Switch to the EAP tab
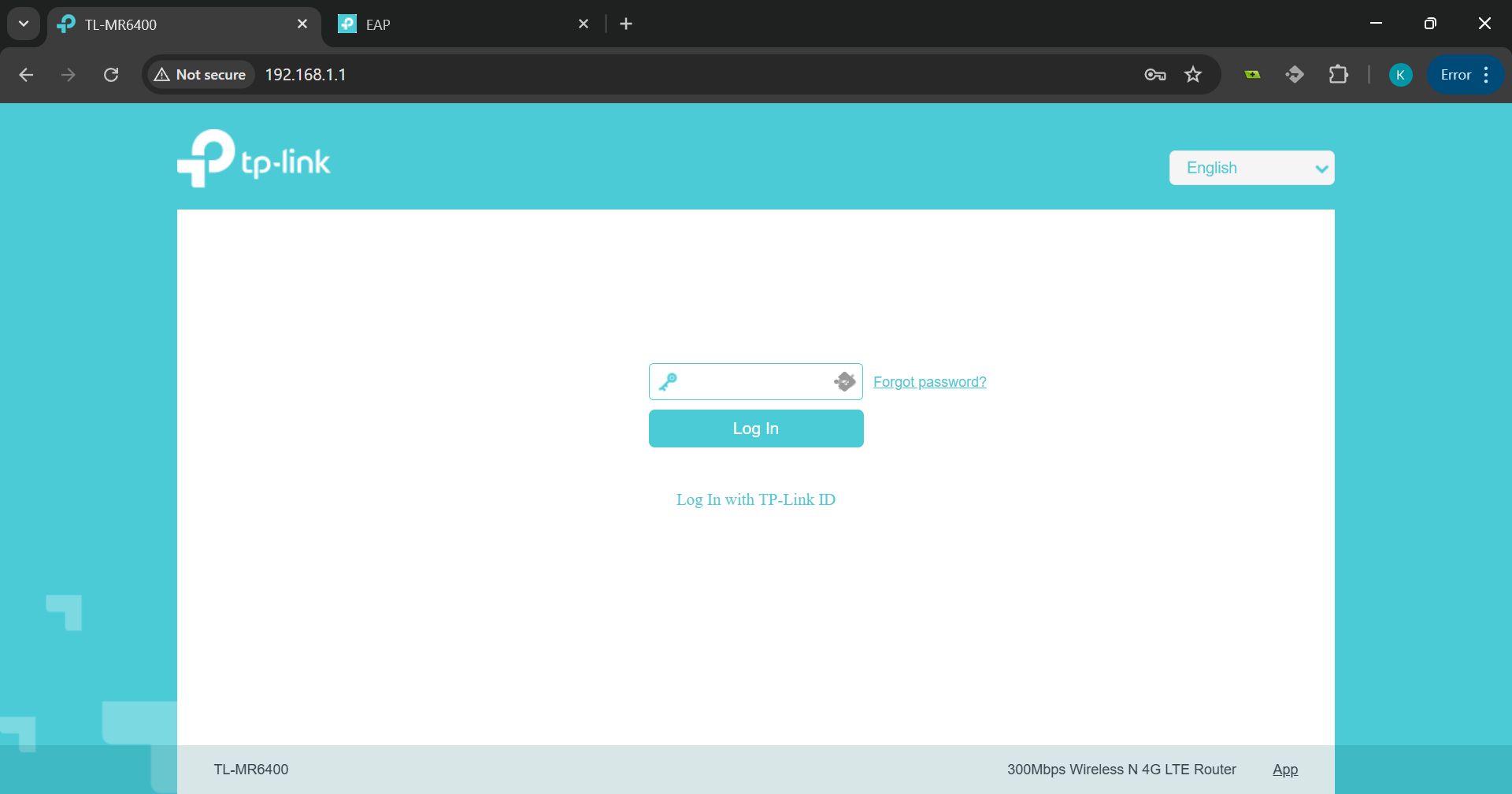The height and width of the screenshot is (794, 1512). click(465, 24)
